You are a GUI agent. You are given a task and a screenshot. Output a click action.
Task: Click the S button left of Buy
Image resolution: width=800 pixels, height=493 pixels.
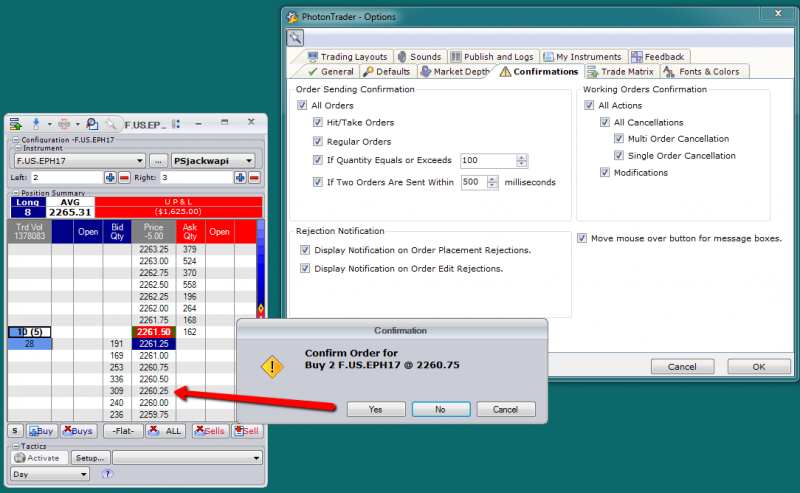pyautogui.click(x=15, y=431)
